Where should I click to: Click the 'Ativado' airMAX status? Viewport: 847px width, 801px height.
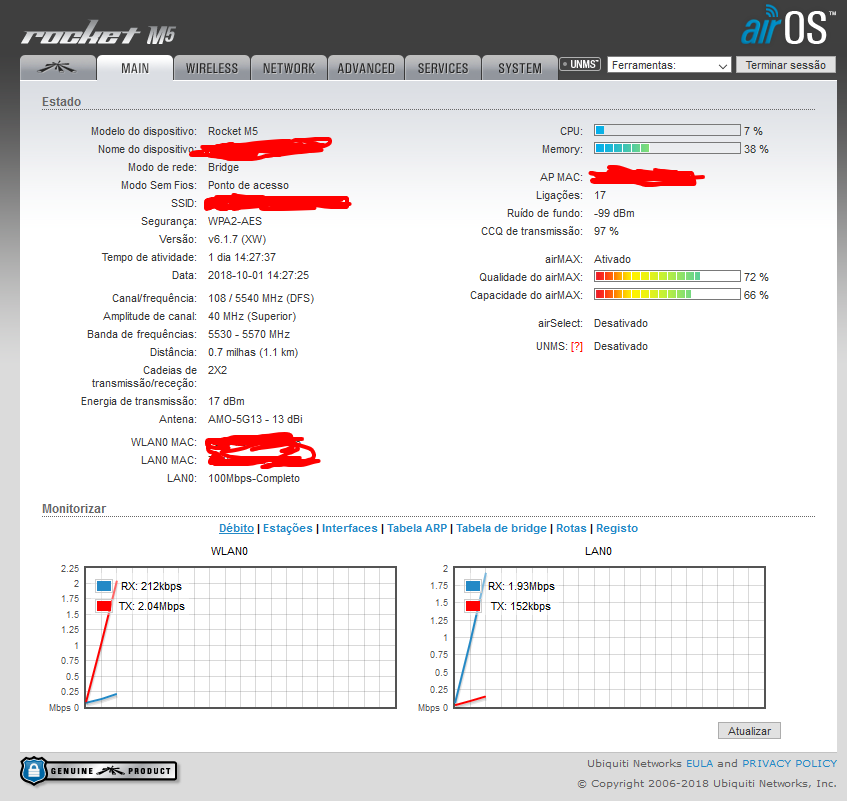click(613, 259)
